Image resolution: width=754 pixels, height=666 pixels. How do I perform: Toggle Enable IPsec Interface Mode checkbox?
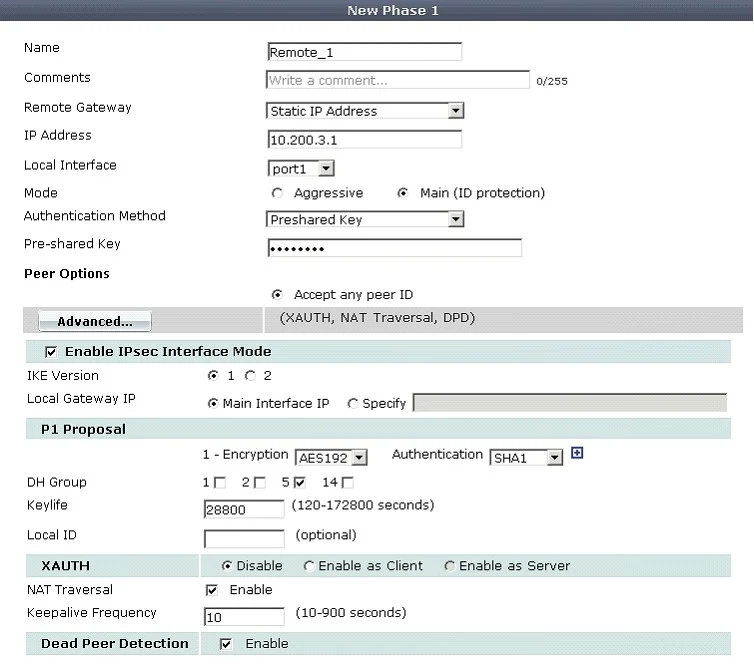[50, 352]
